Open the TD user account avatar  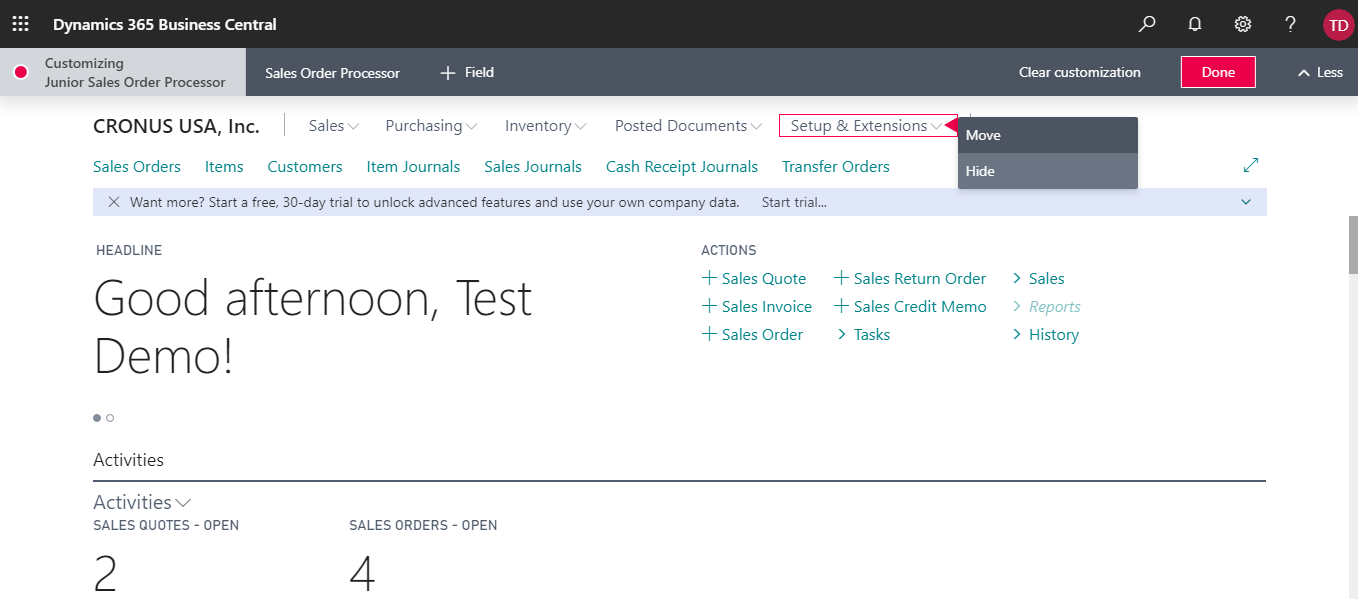click(1337, 25)
